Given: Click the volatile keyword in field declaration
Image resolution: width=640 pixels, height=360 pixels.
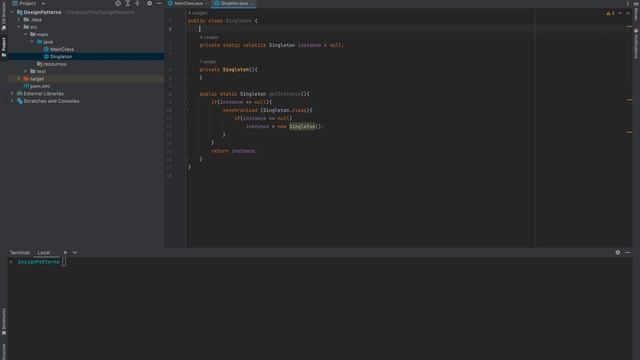Looking at the screenshot, I should tap(254, 45).
